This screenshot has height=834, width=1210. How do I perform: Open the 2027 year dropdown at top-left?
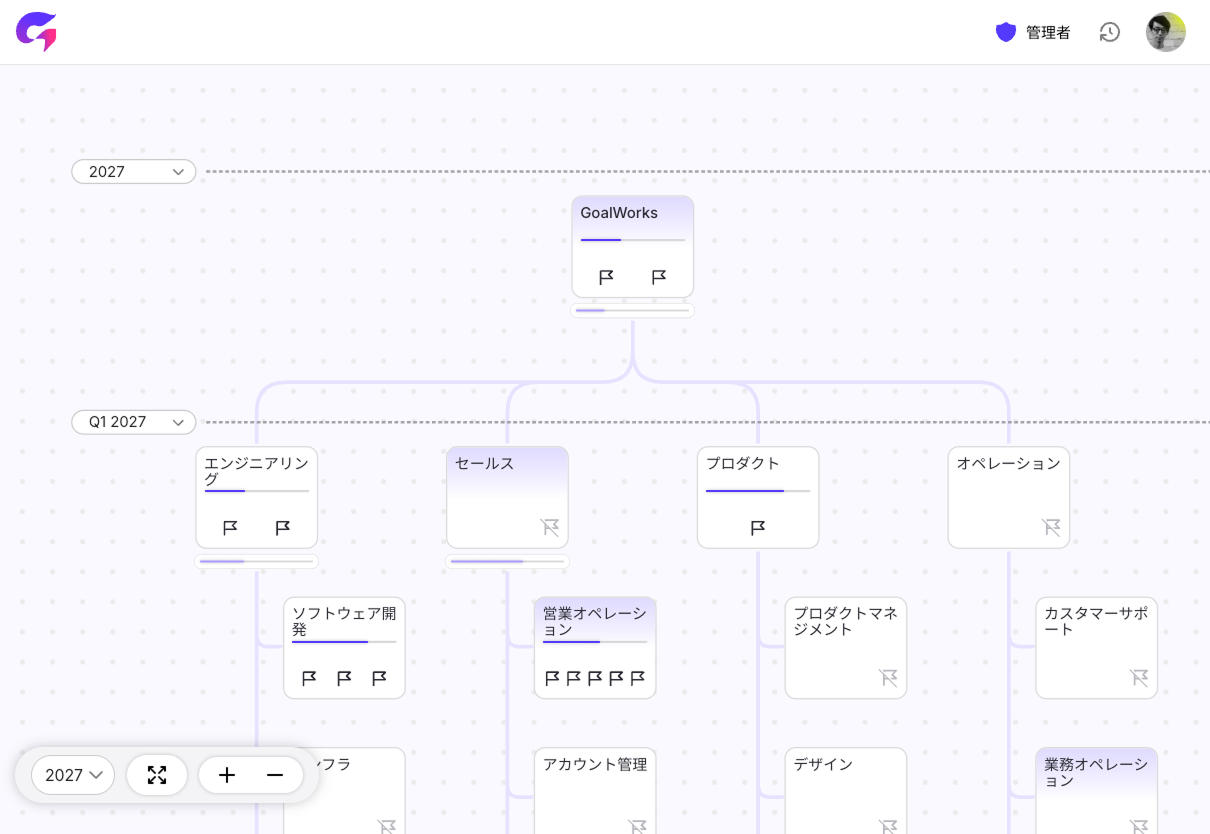pyautogui.click(x=133, y=171)
